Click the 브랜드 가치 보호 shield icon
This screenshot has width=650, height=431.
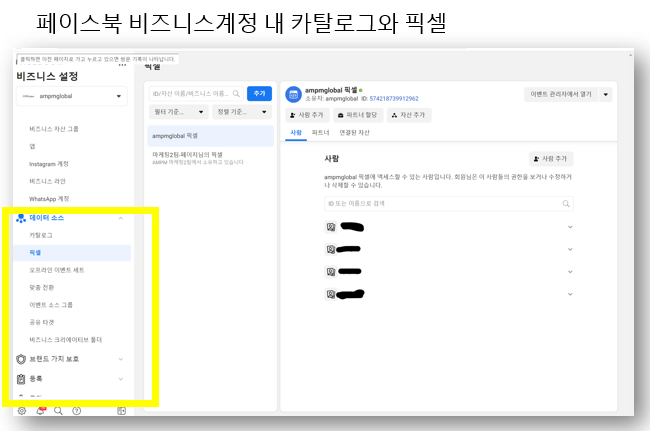pos(21,359)
